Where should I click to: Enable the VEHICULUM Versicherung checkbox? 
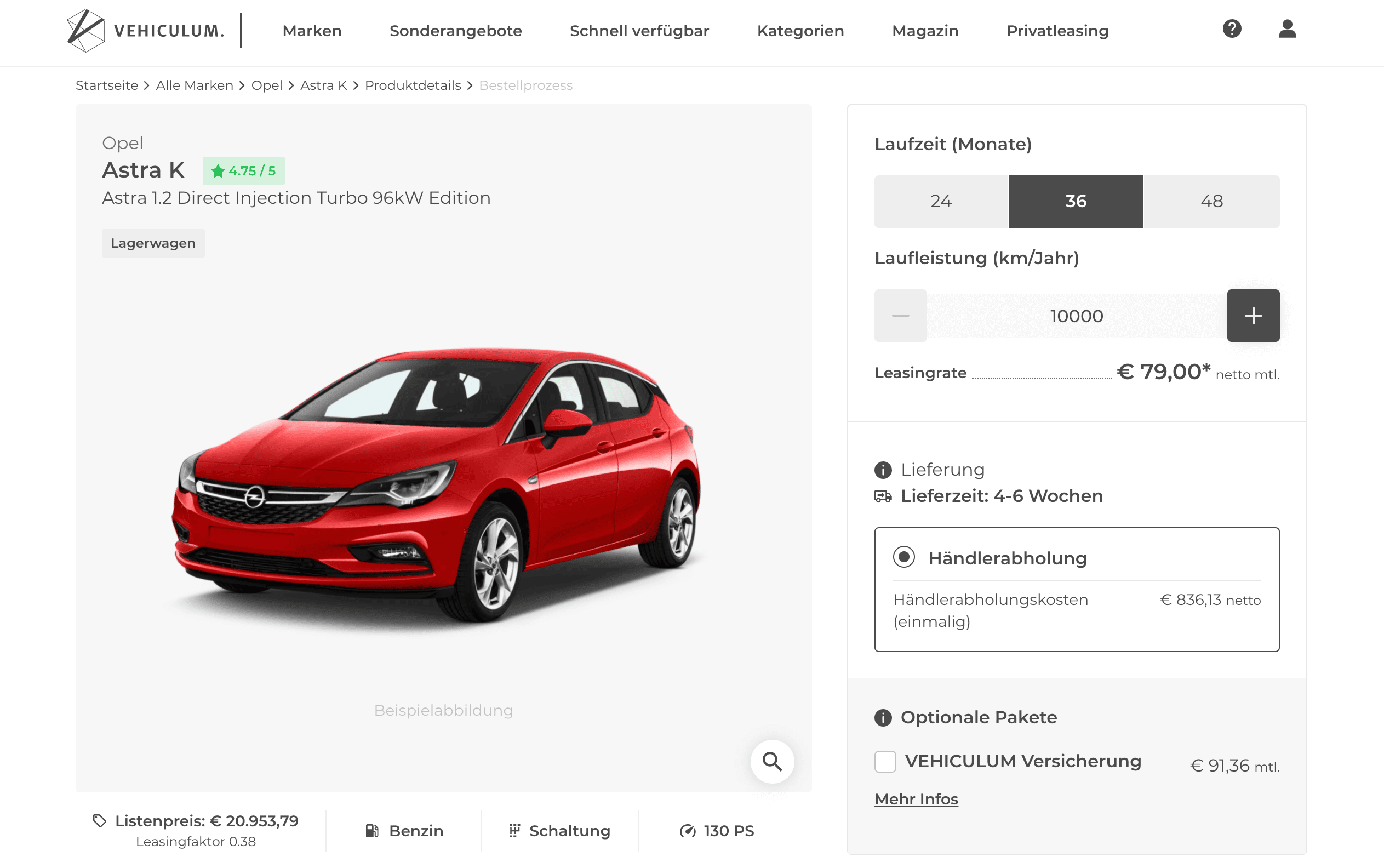[885, 762]
